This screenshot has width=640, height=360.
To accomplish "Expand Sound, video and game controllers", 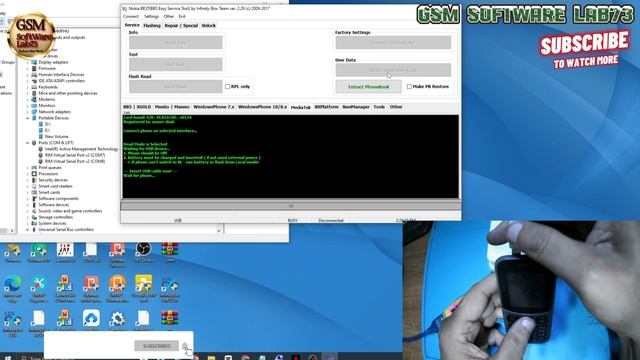I will pos(28,211).
